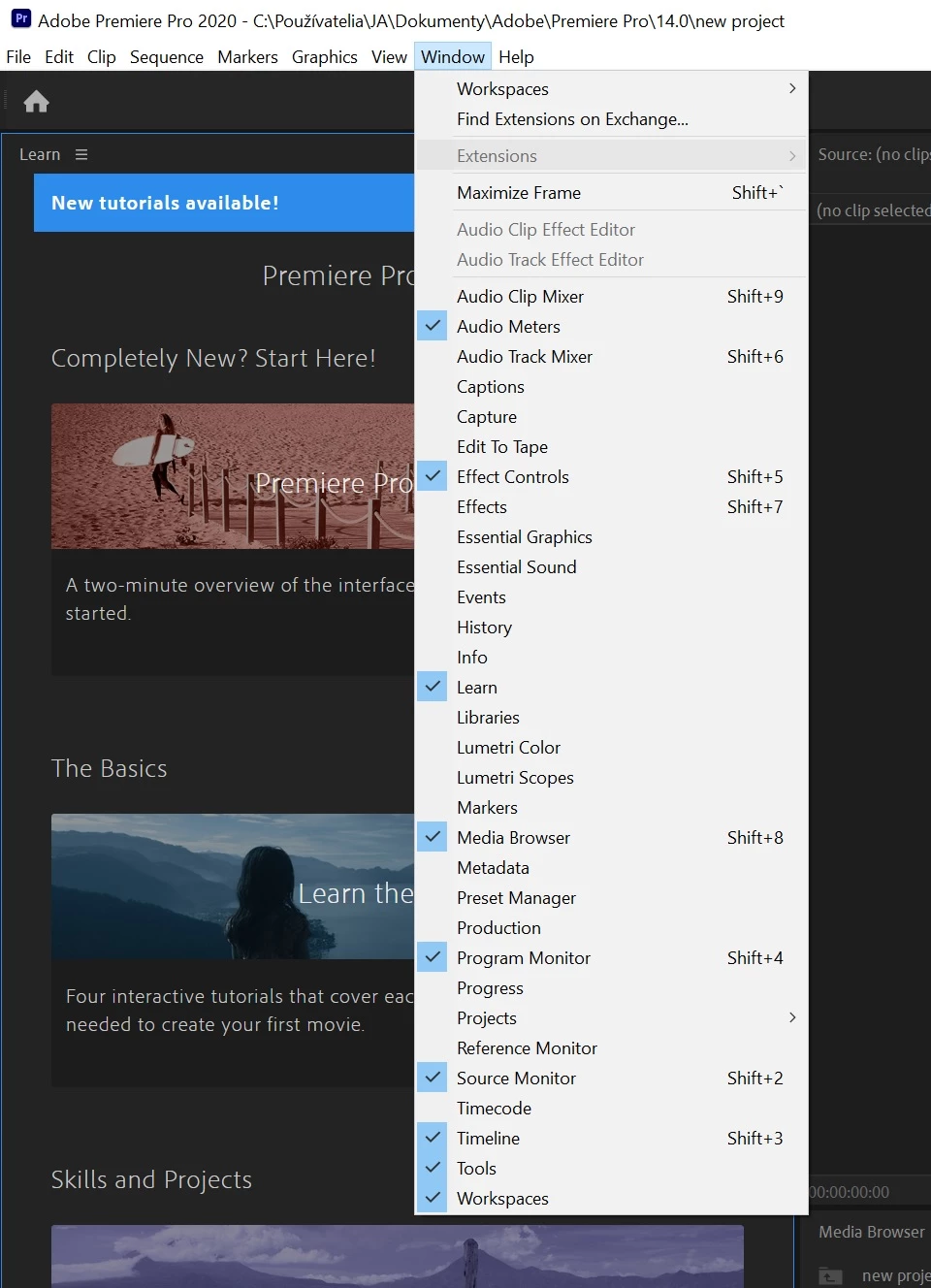Toggle Media Browser panel visibility

(x=611, y=838)
